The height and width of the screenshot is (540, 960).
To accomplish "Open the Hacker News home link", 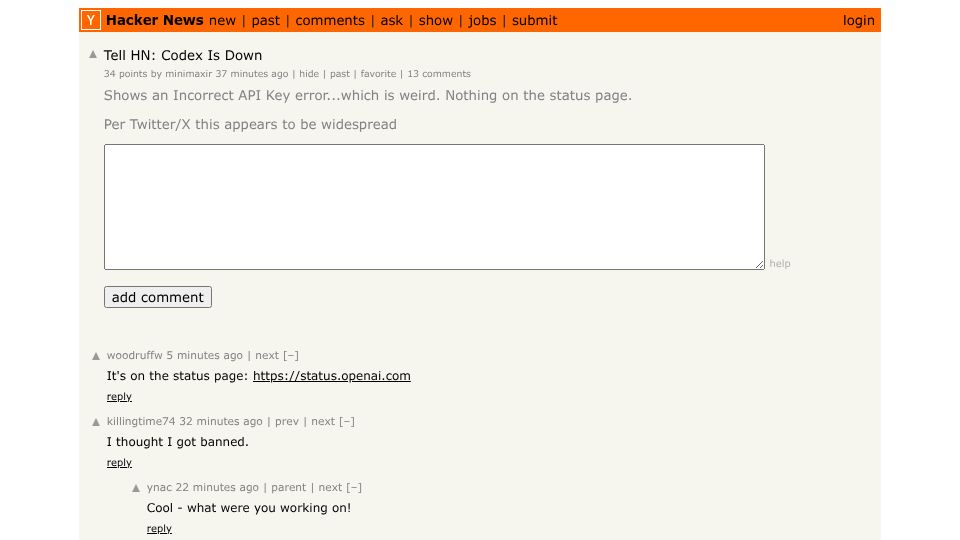I will click(154, 20).
